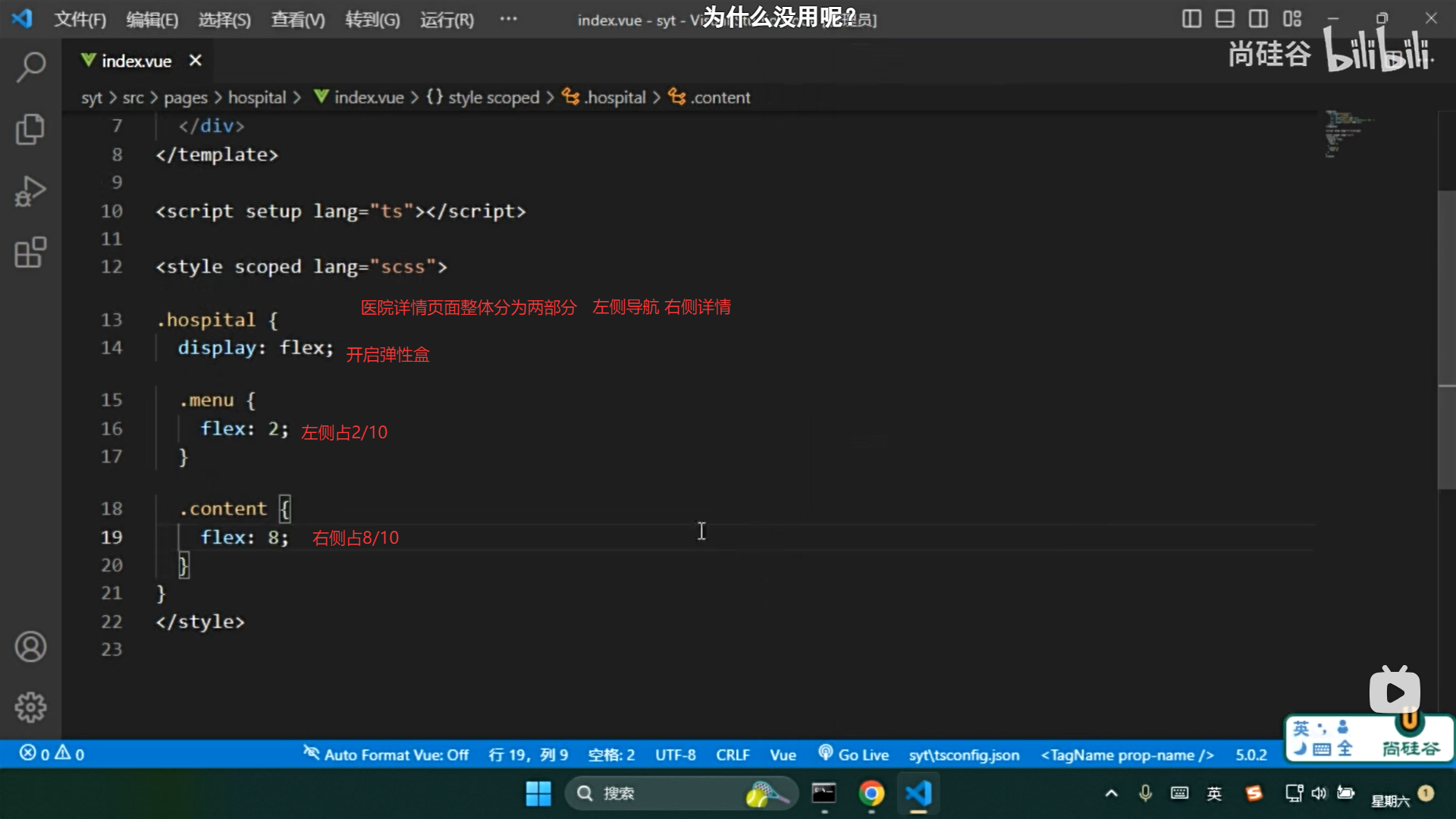Open the Accounts icon in activity bar
This screenshot has width=1456, height=819.
point(30,647)
